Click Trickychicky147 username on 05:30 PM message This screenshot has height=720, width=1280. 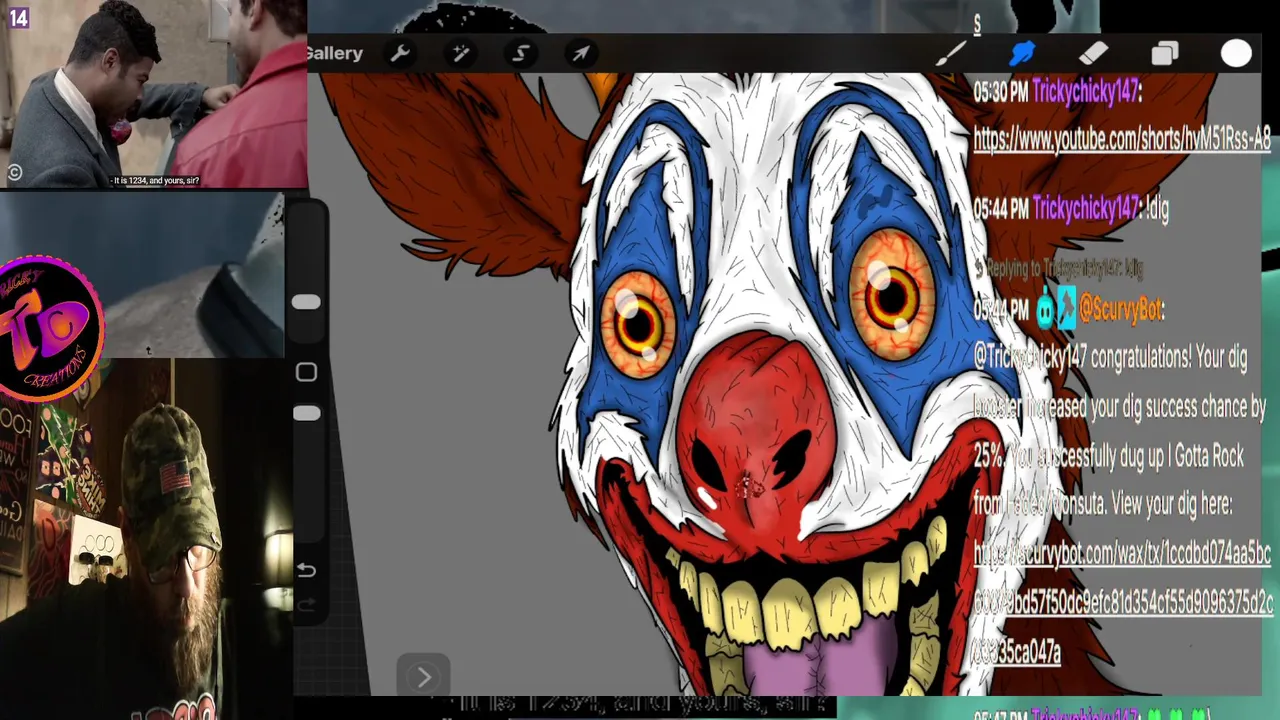1086,92
